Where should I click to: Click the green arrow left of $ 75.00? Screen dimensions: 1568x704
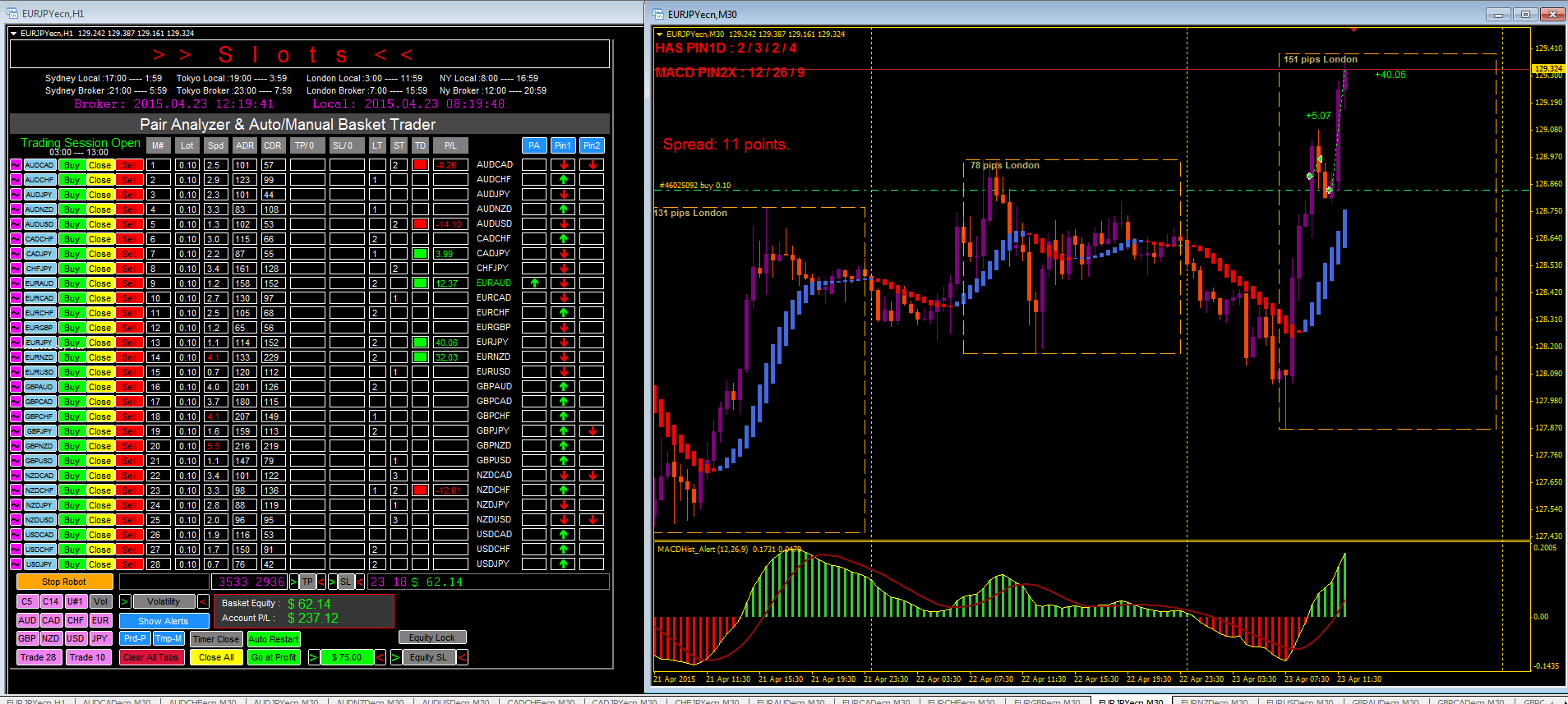coord(313,657)
